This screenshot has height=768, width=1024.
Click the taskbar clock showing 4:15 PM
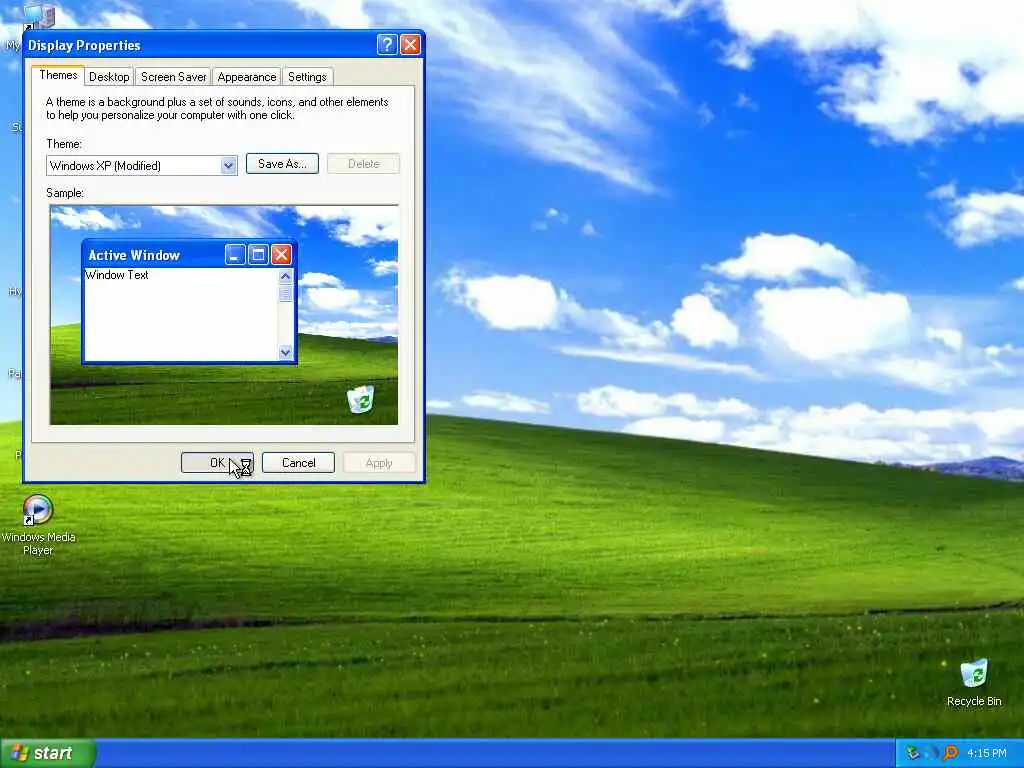tap(987, 753)
